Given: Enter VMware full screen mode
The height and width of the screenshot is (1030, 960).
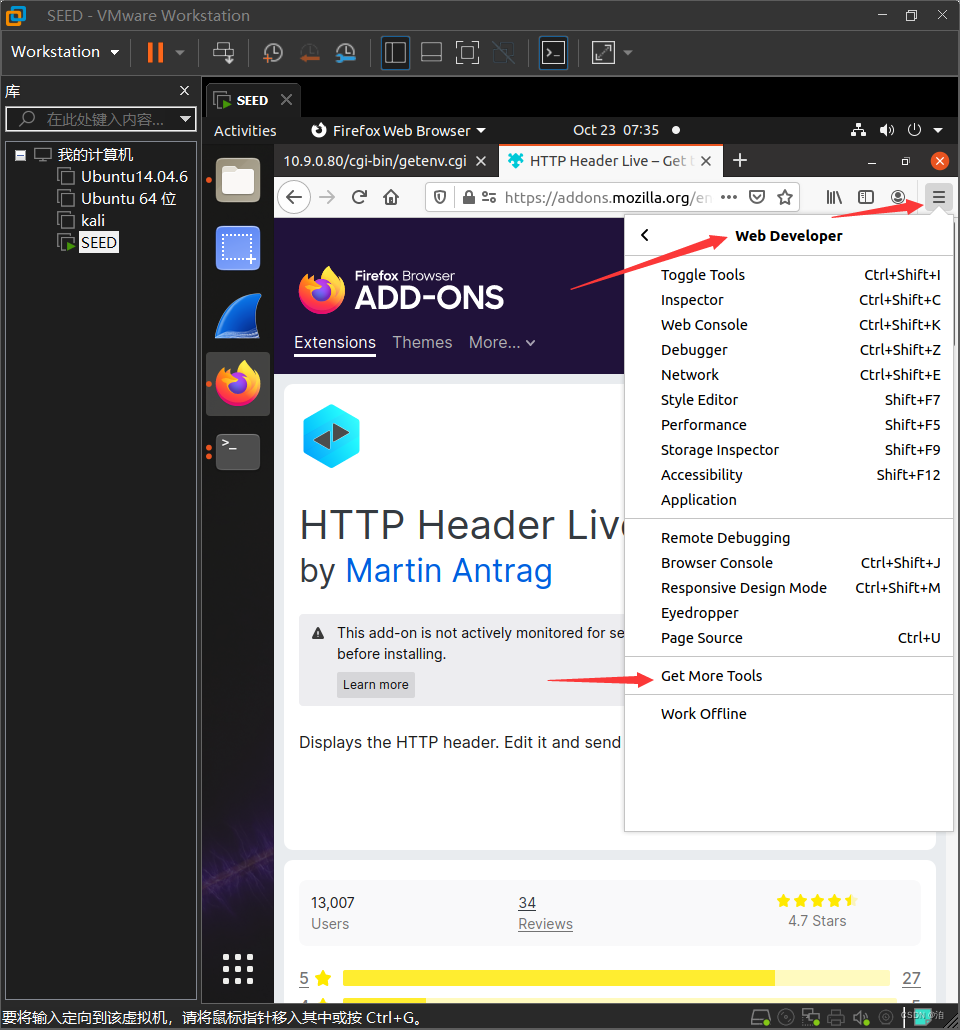Looking at the screenshot, I should [x=467, y=53].
